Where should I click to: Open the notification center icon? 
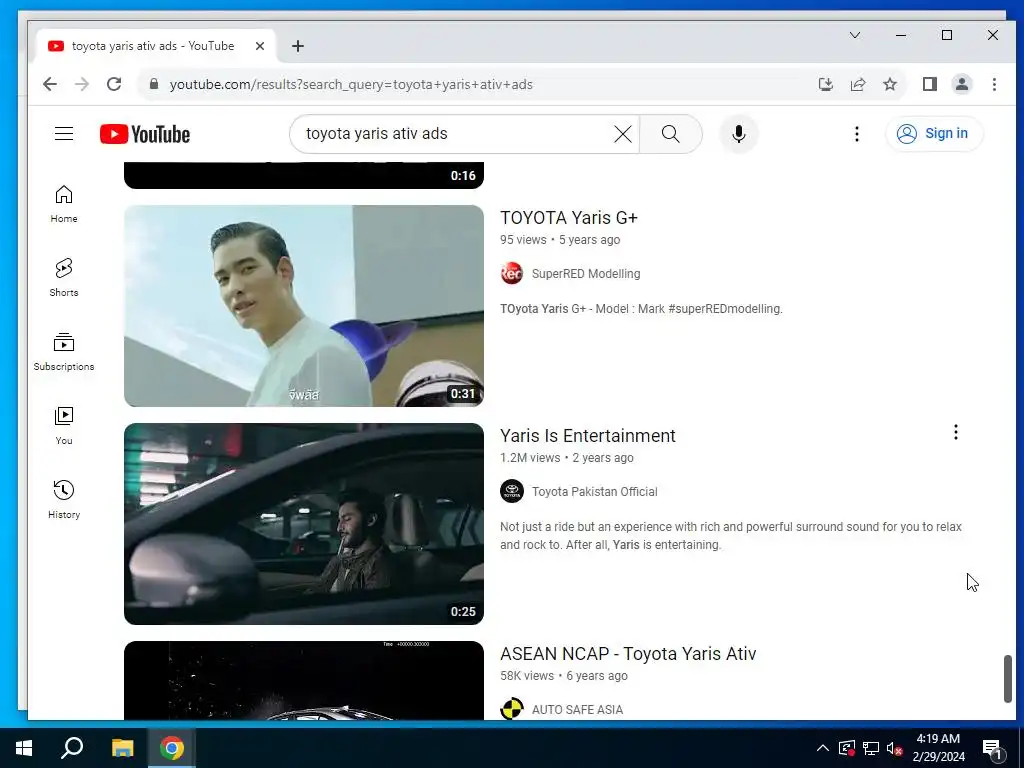click(992, 748)
